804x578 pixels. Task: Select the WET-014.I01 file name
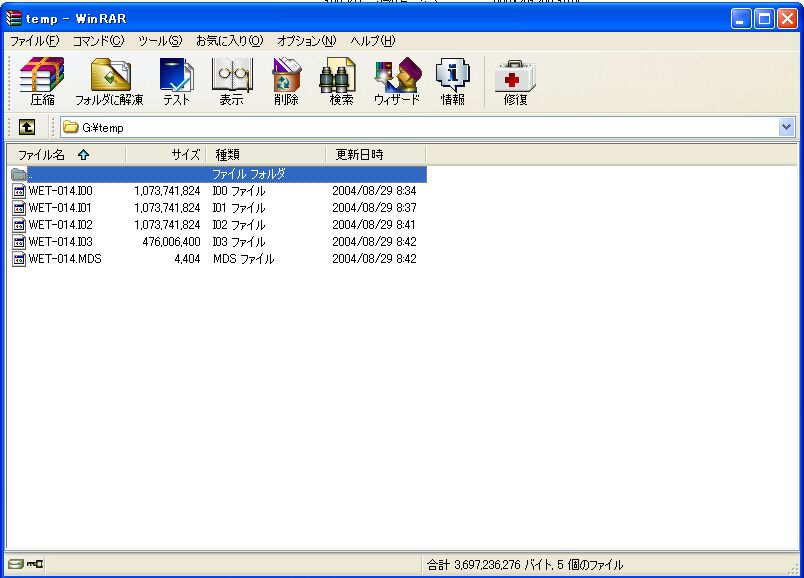(x=60, y=208)
